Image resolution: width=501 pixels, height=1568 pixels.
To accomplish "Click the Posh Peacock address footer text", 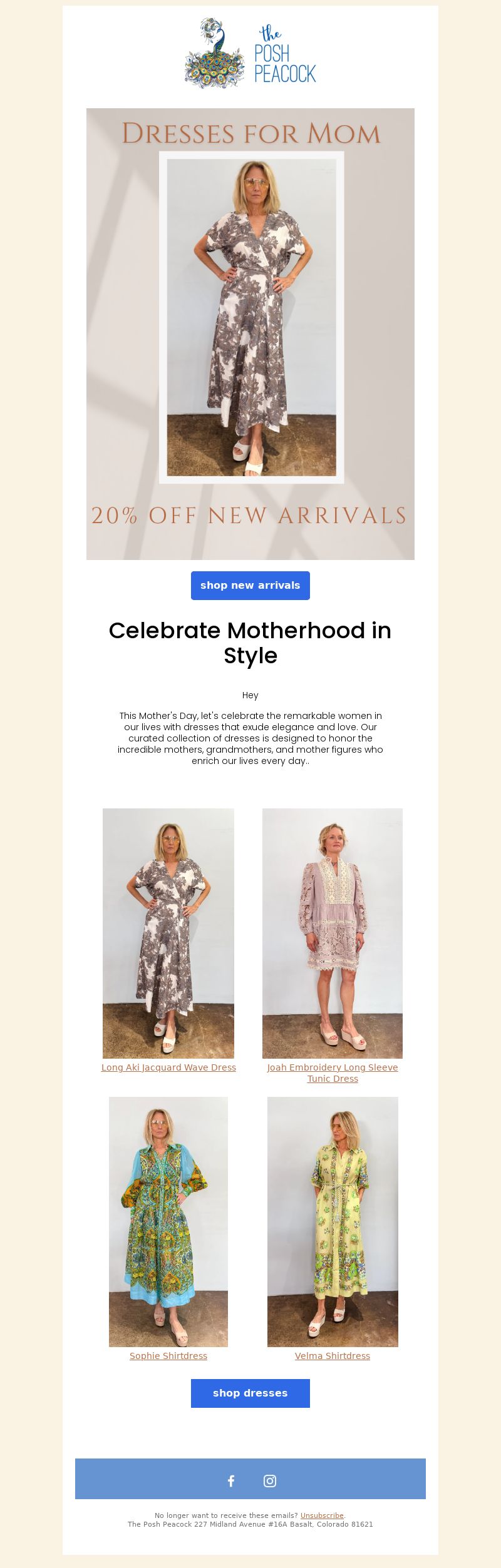I will [250, 1524].
